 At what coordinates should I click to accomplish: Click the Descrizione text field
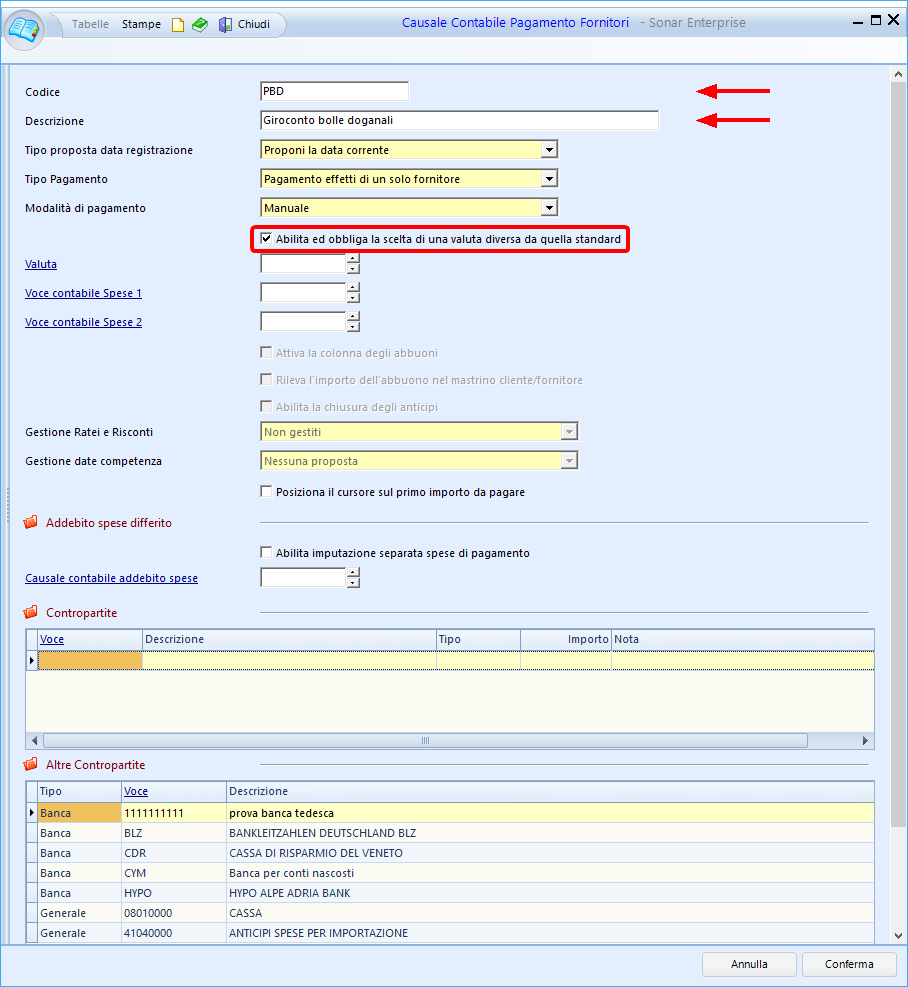458,121
